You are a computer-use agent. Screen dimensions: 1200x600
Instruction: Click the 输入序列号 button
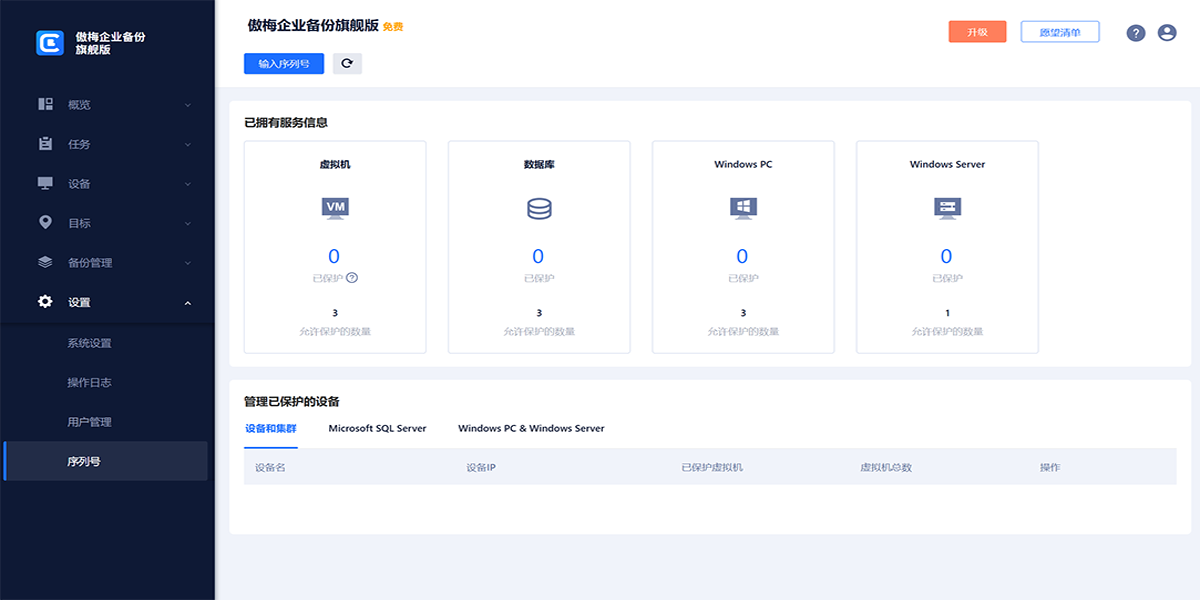click(x=284, y=63)
